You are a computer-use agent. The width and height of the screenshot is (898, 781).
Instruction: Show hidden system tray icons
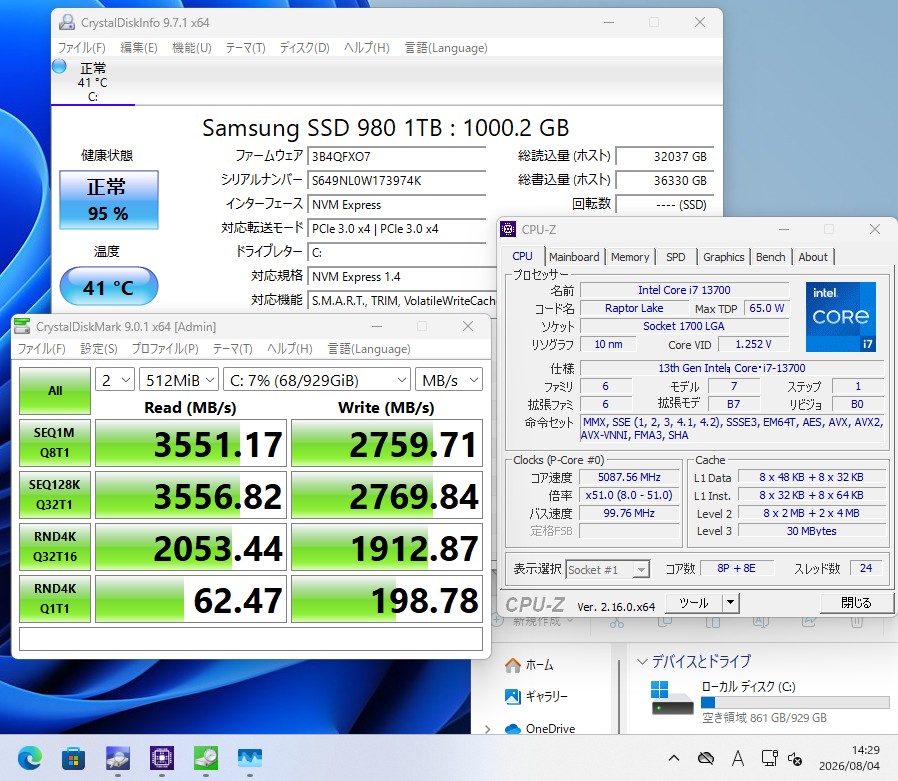(x=674, y=759)
